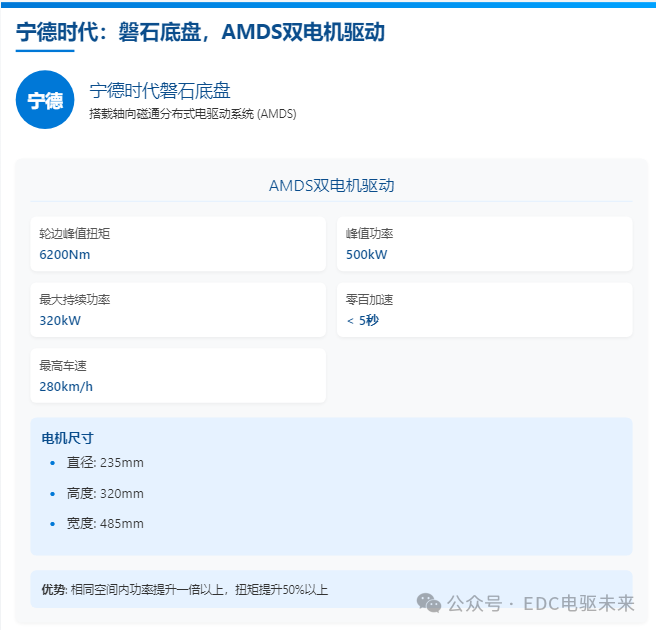Click the card title AMDS双电机驱动
656x630 pixels.
[331, 185]
